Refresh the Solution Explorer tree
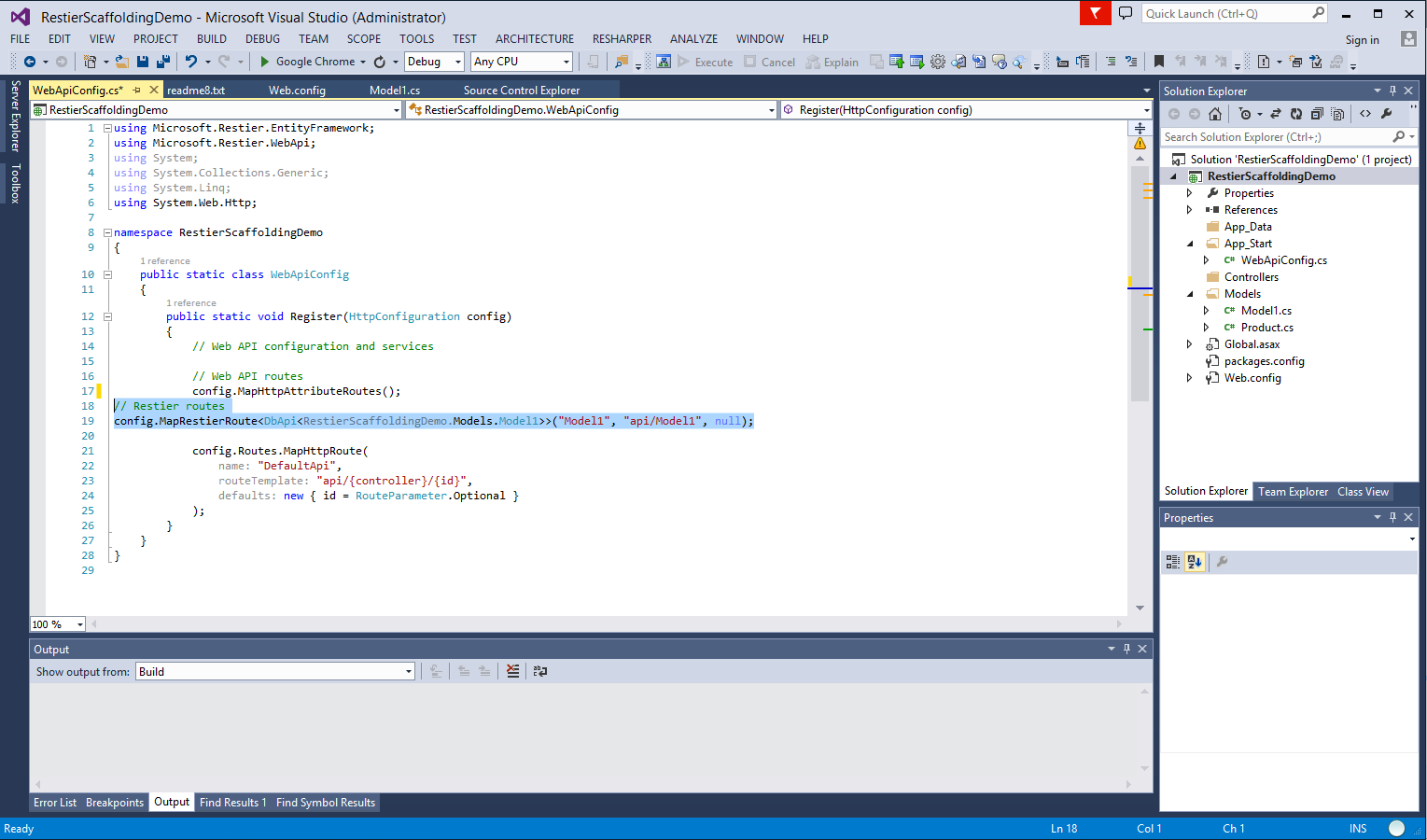The image size is (1427, 840). [1296, 114]
